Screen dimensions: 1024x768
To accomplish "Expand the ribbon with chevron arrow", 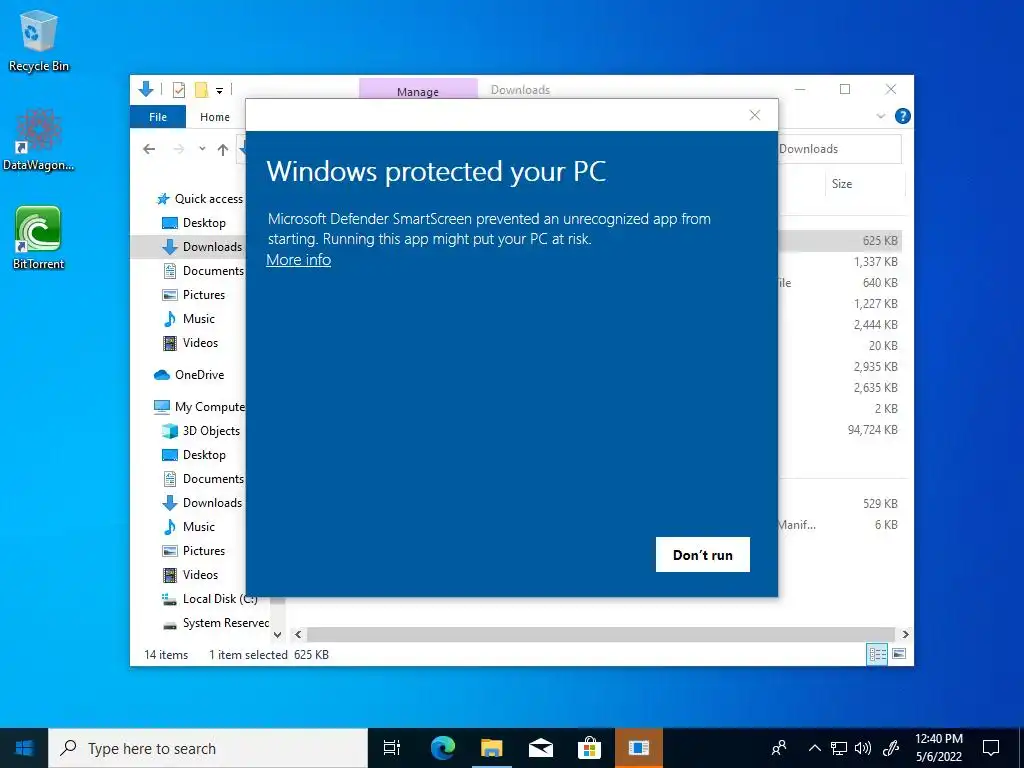I will (880, 116).
